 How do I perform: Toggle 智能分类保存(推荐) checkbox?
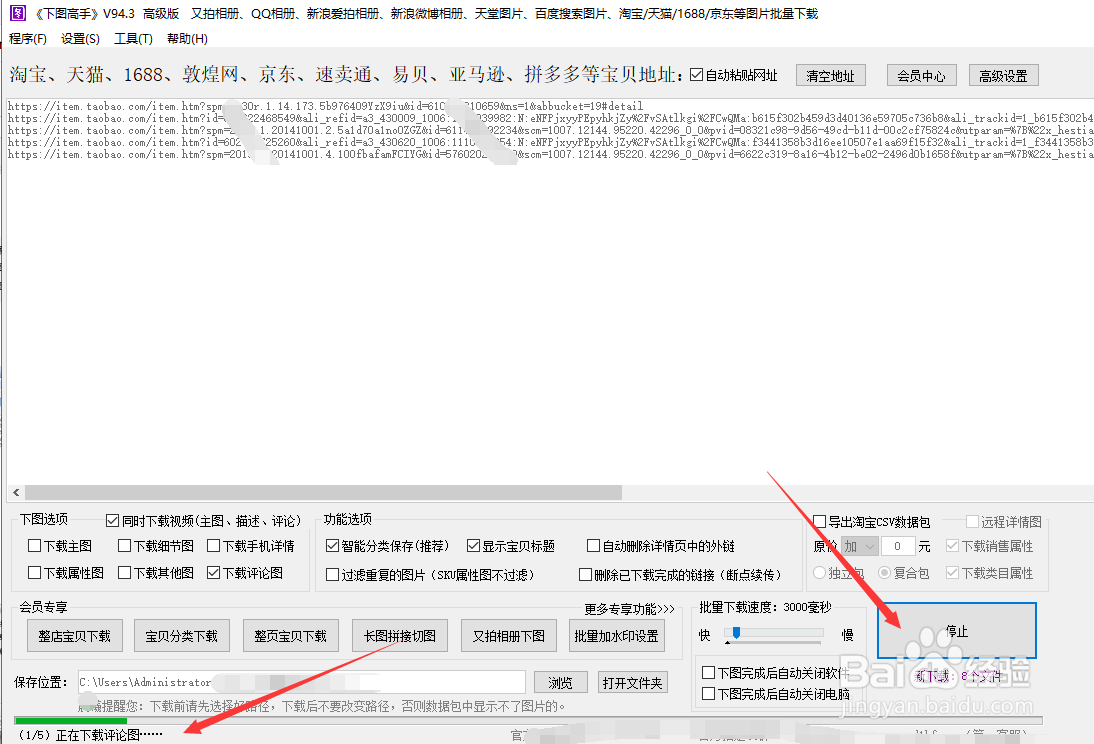pyautogui.click(x=332, y=546)
